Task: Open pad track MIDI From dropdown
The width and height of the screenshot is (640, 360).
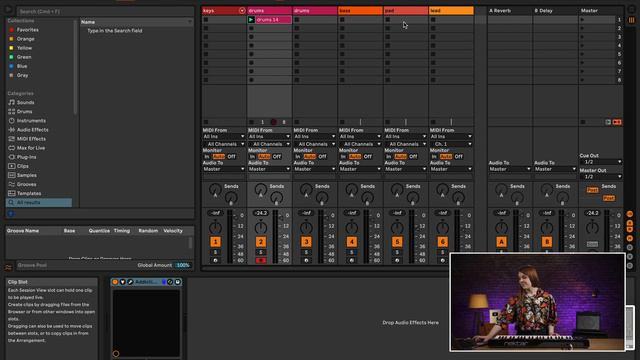Action: [x=406, y=136]
